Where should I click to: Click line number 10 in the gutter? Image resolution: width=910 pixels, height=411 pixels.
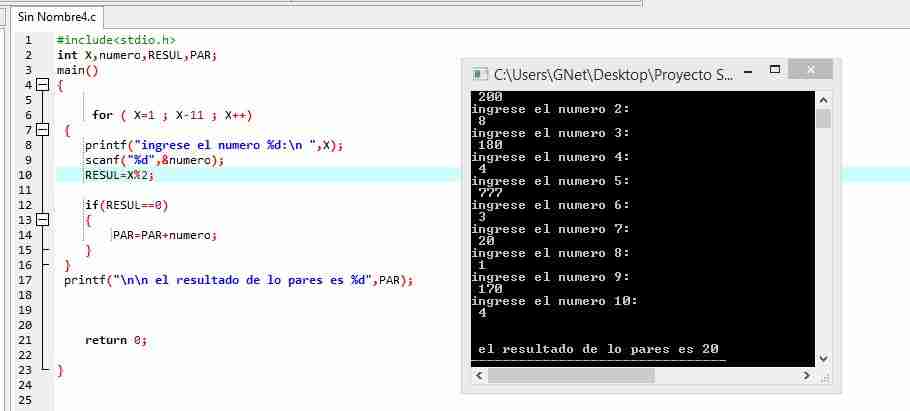pyautogui.click(x=25, y=175)
